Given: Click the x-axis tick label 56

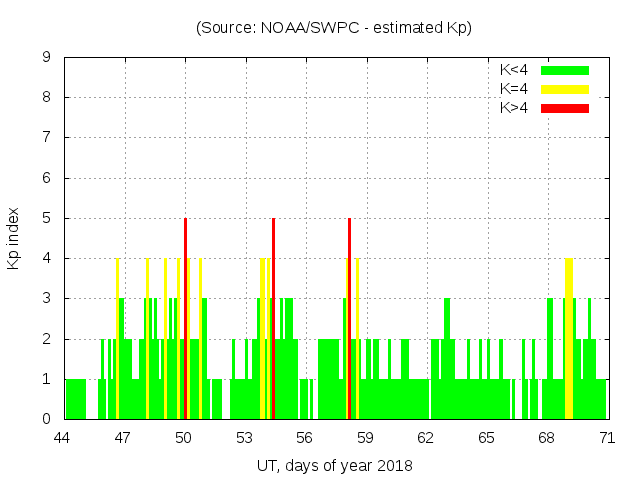Looking at the screenshot, I should point(305,438).
